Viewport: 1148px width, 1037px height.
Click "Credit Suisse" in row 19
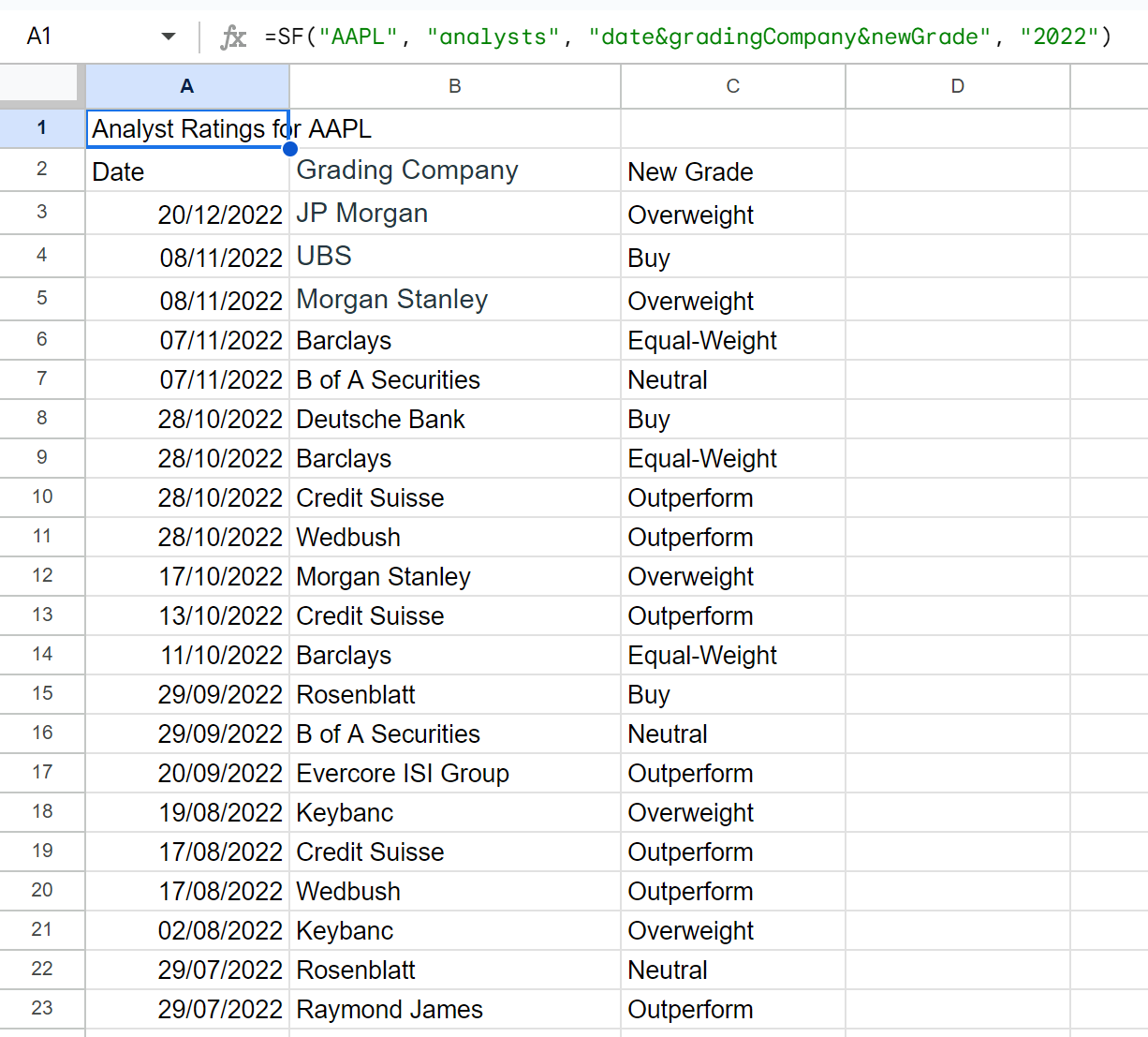tap(455, 852)
